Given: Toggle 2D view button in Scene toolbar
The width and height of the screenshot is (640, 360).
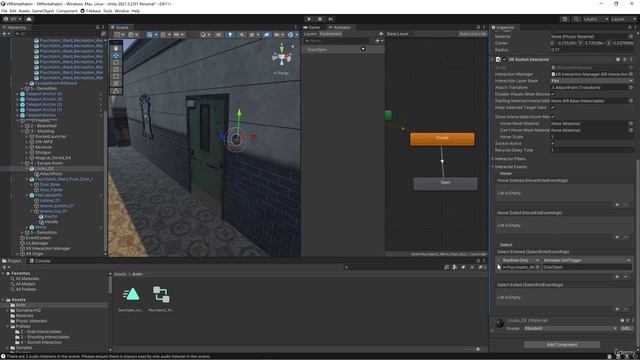Looking at the screenshot, I should click(218, 35).
